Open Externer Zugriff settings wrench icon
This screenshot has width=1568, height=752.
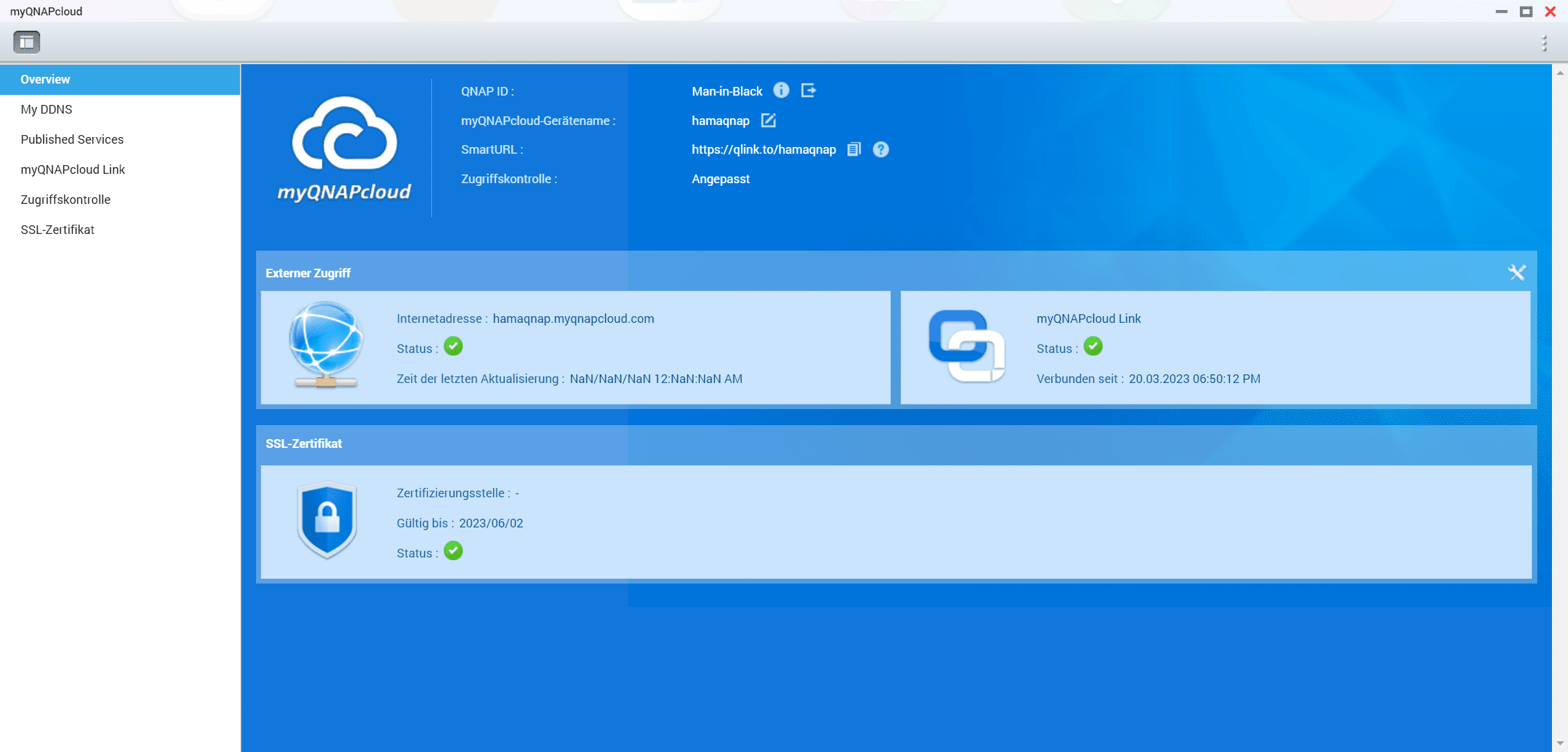1517,272
